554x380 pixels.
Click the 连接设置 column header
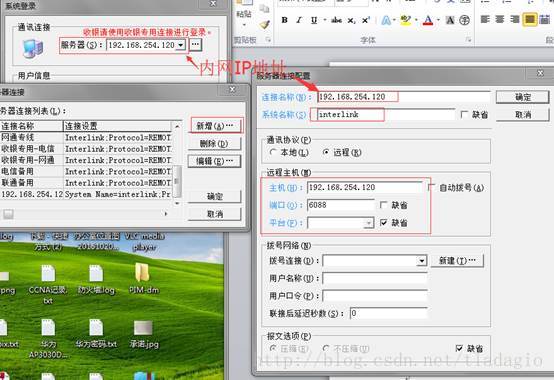click(x=117, y=126)
